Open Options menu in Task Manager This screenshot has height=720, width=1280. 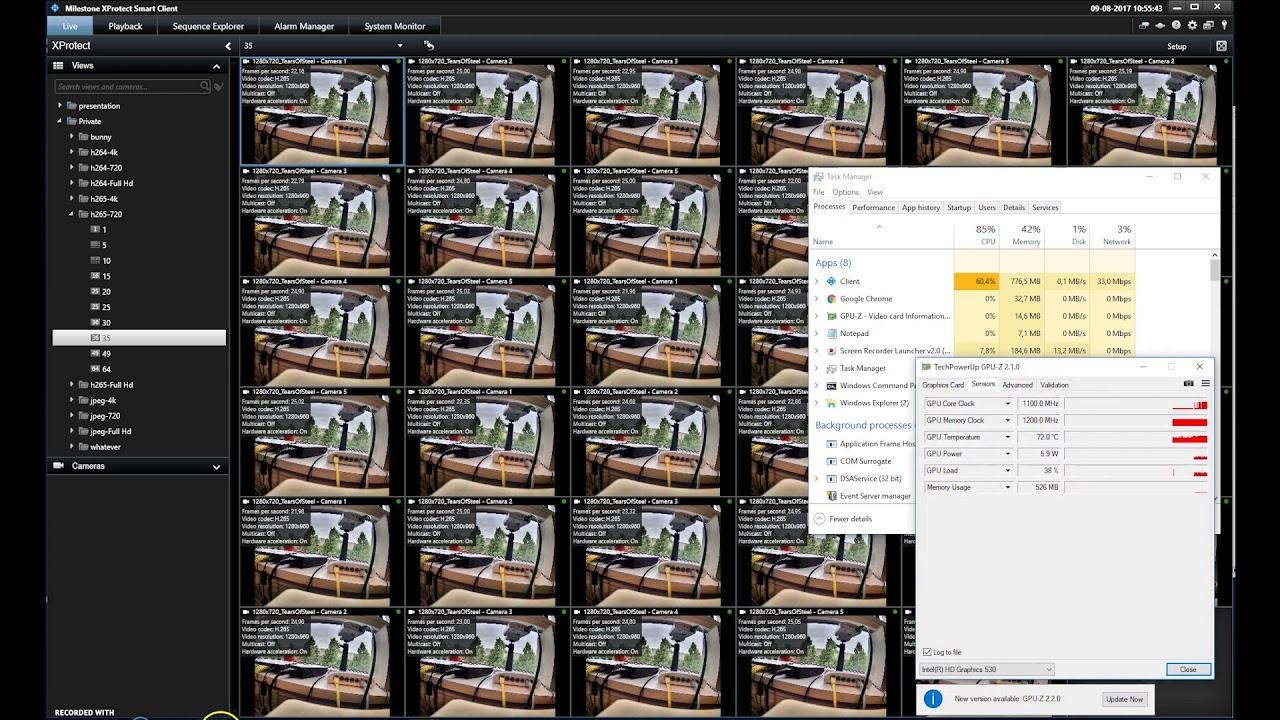[x=845, y=192]
